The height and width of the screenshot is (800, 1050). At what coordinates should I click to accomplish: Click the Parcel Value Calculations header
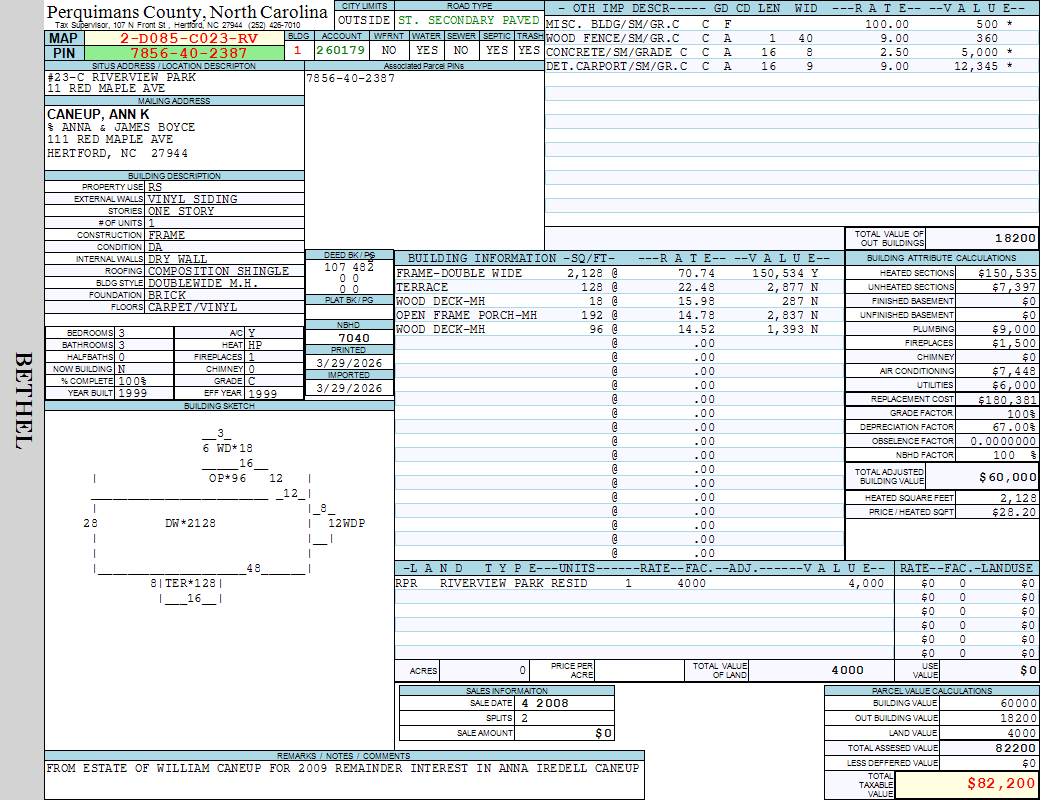[x=932, y=690]
